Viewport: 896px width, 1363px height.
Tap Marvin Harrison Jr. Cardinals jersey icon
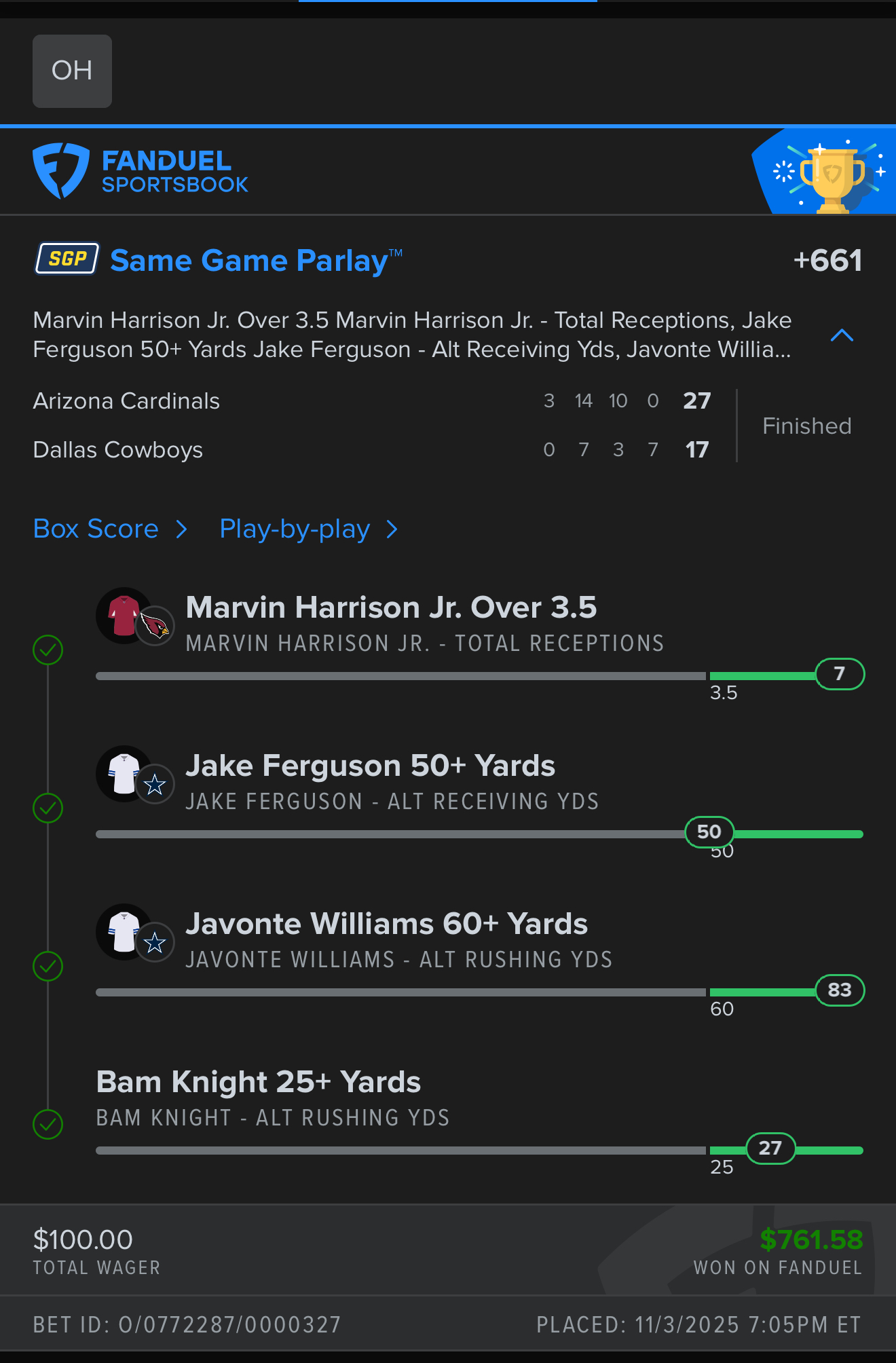pos(125,615)
